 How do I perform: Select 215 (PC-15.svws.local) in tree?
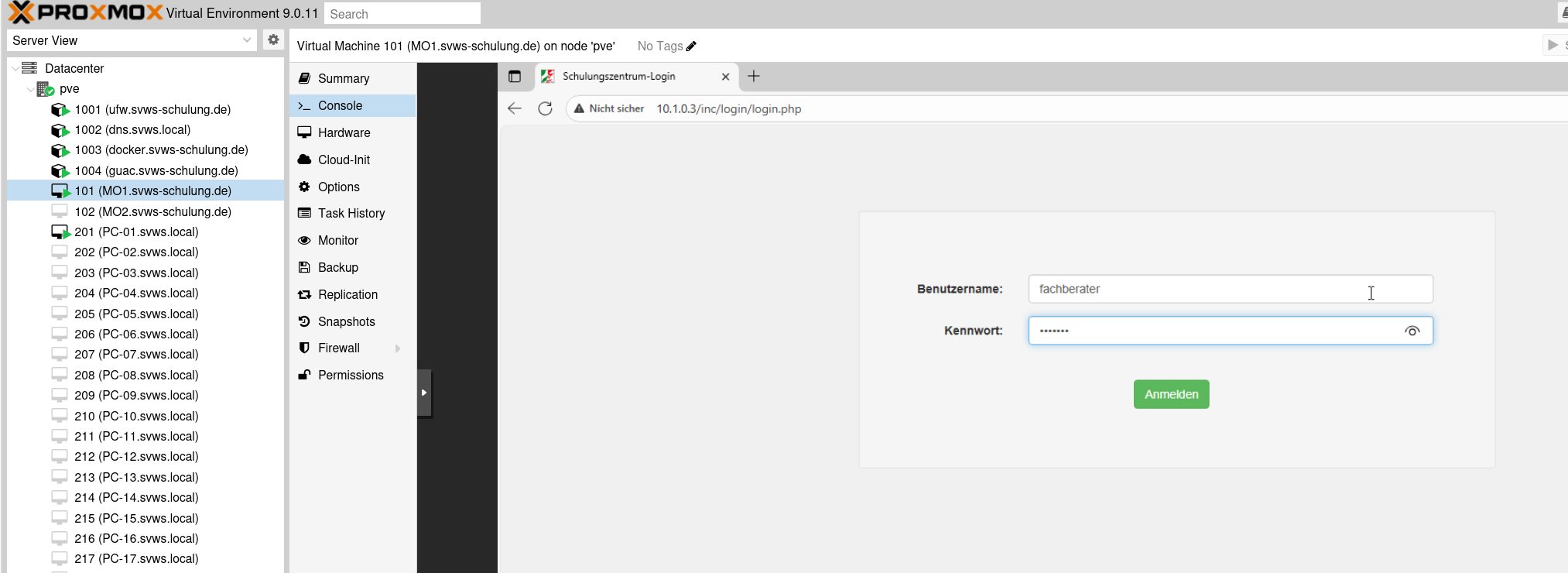(146, 518)
